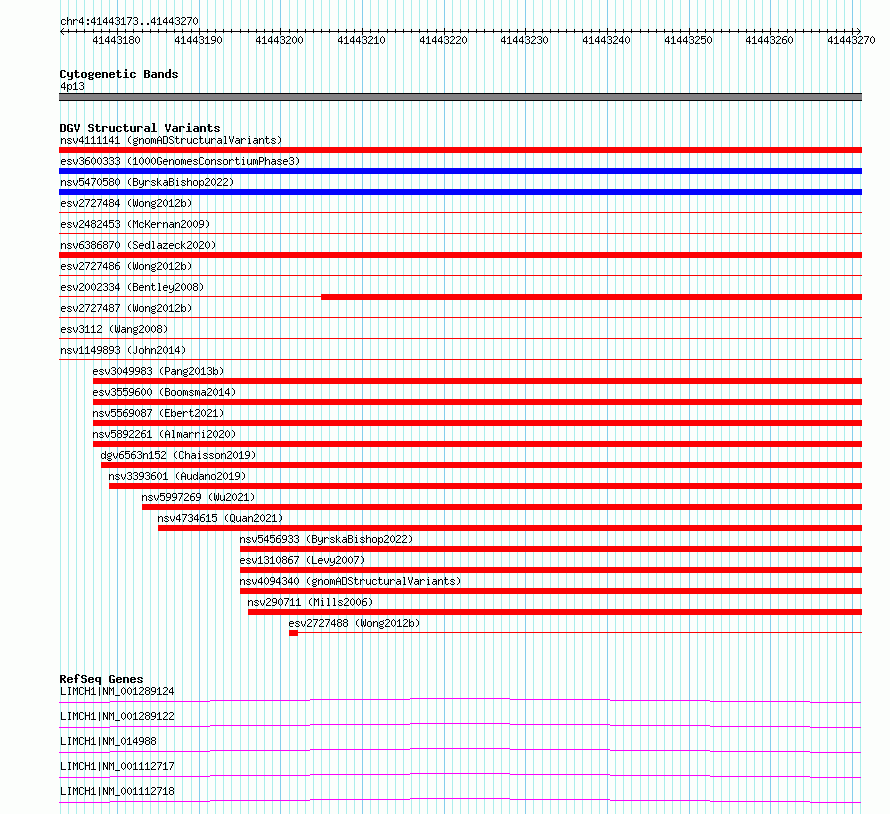Click ruler position 41443230
This screenshot has height=814, width=890.
tap(524, 40)
